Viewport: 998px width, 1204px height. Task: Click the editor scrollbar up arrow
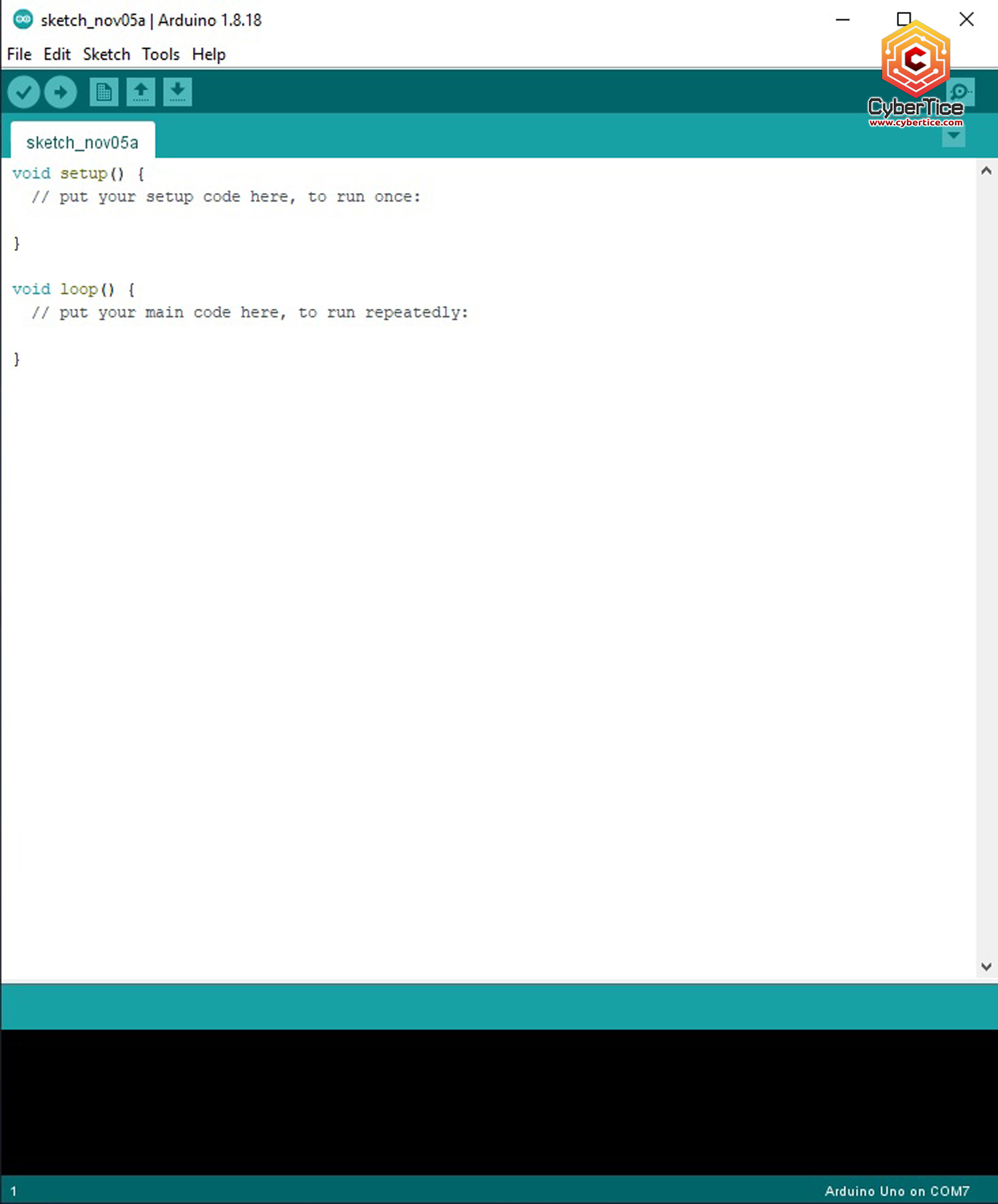click(x=986, y=171)
